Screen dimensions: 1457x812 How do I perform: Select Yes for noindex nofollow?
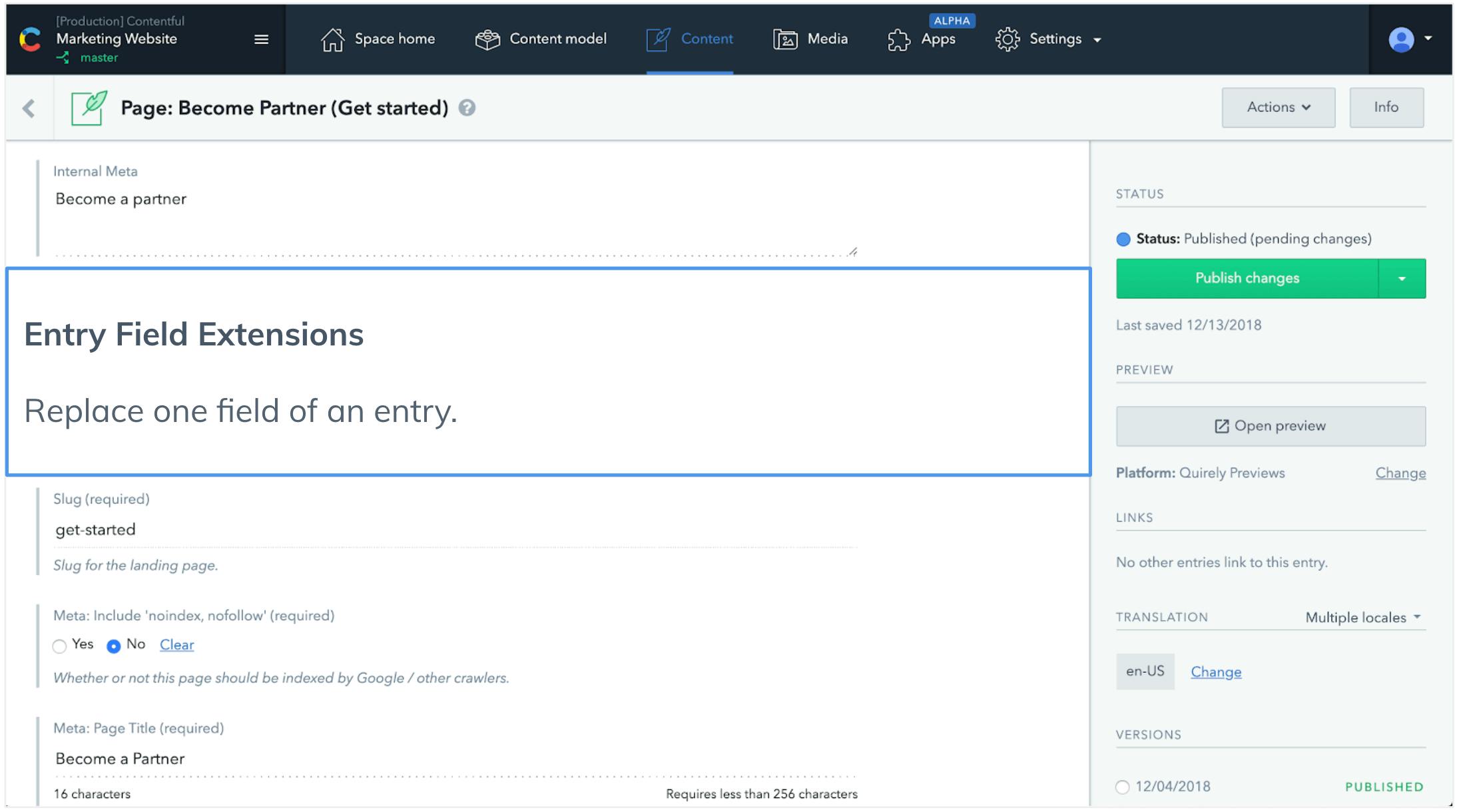tap(59, 645)
